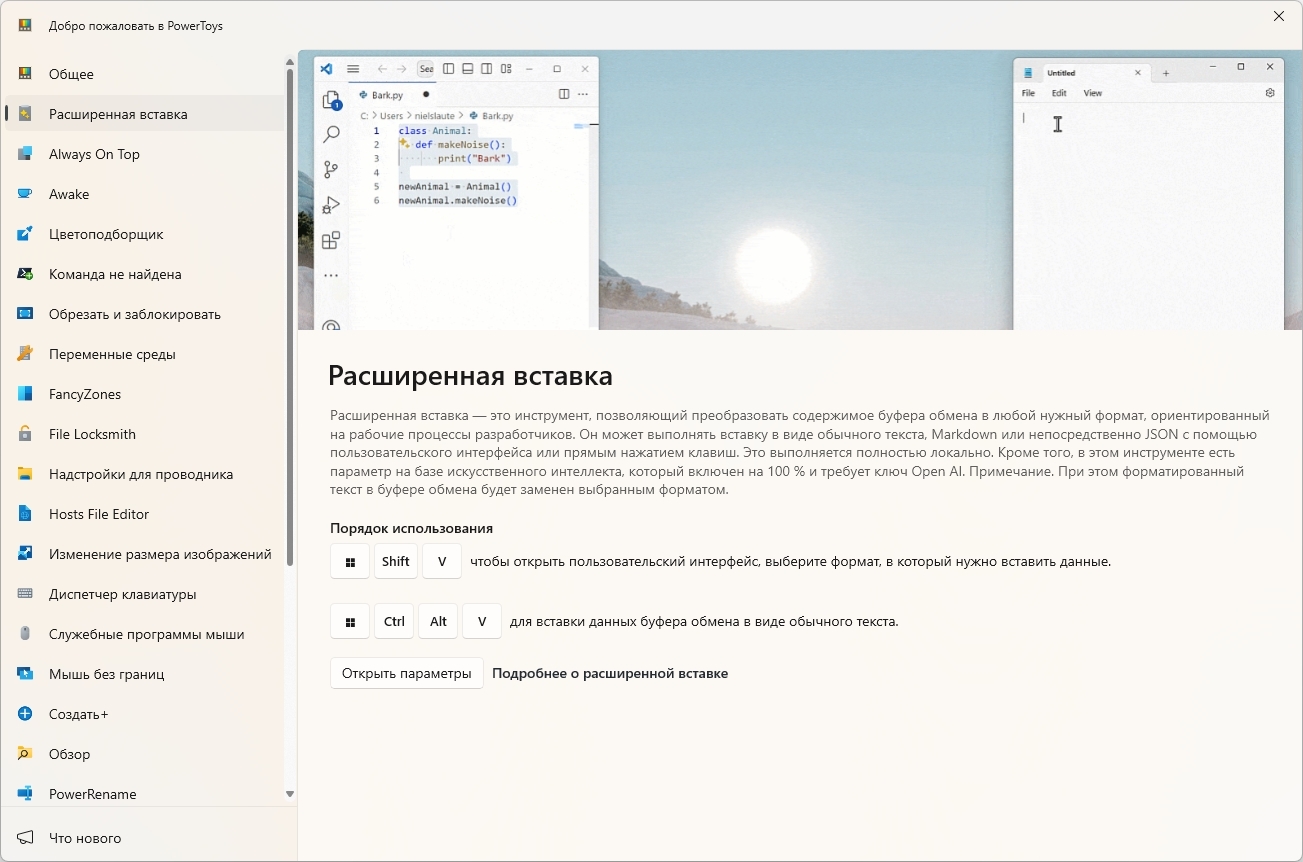This screenshot has width=1303, height=862.
Task: Open the File Locksmith page
Action: pos(145,434)
